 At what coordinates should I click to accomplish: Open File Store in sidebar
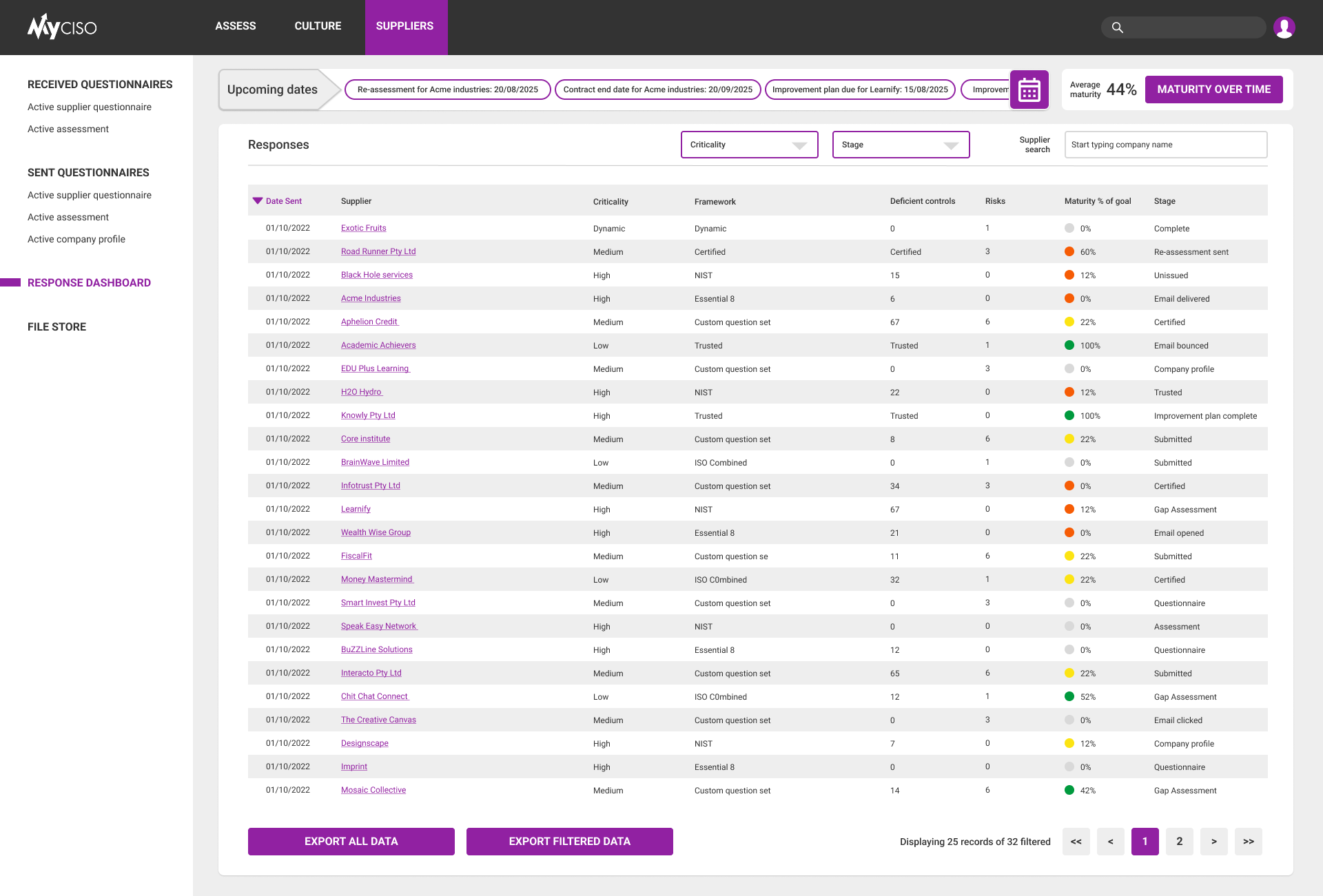[x=57, y=327]
